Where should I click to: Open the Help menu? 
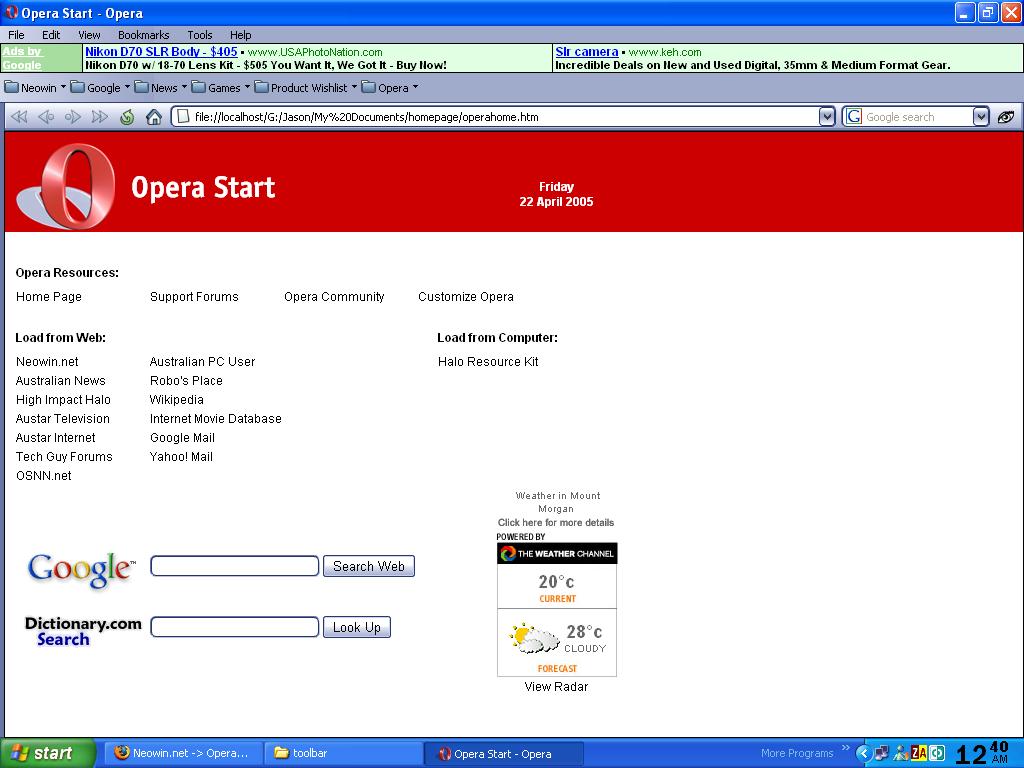click(x=240, y=35)
